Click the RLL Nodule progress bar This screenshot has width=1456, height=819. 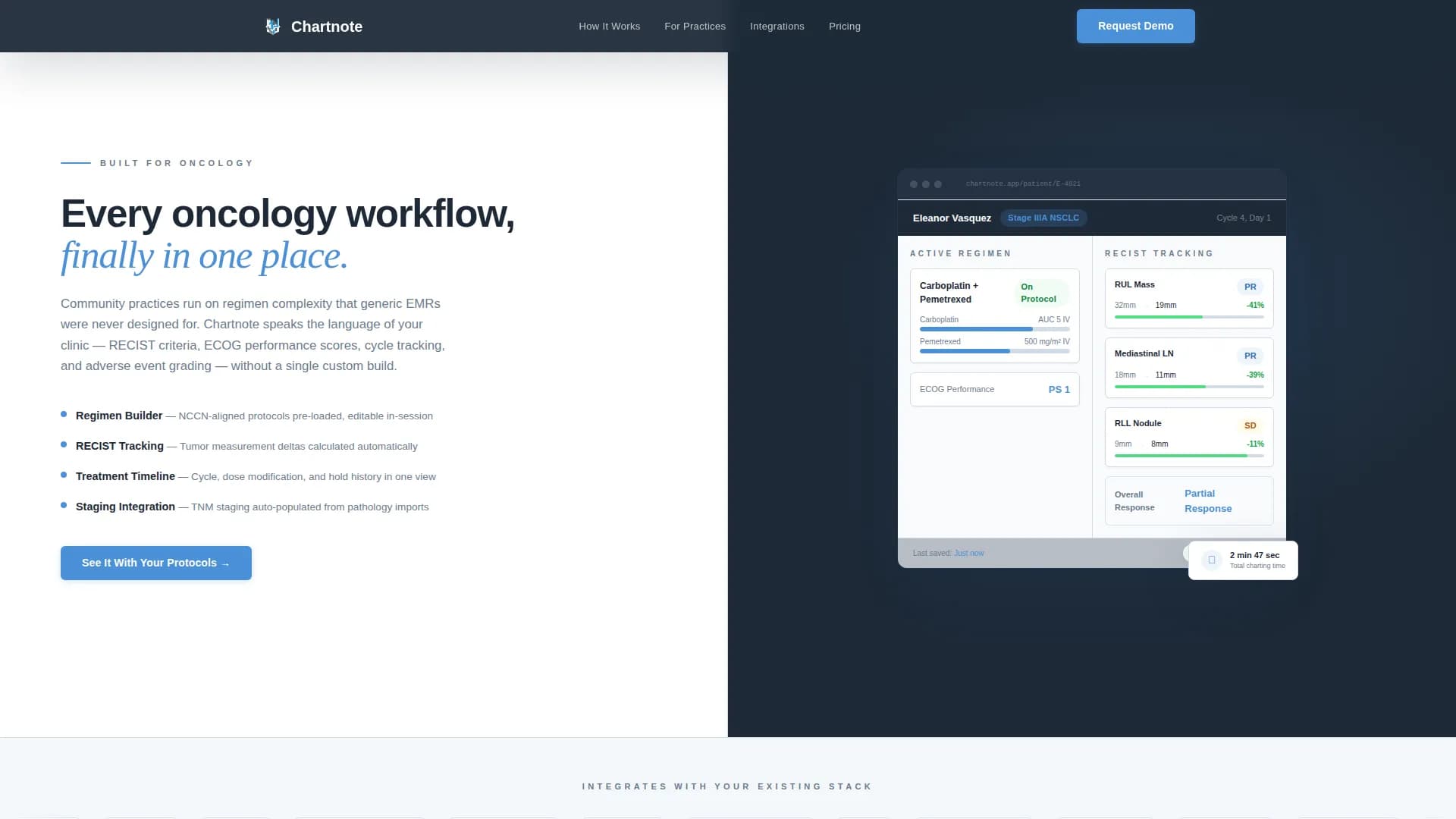click(1189, 456)
